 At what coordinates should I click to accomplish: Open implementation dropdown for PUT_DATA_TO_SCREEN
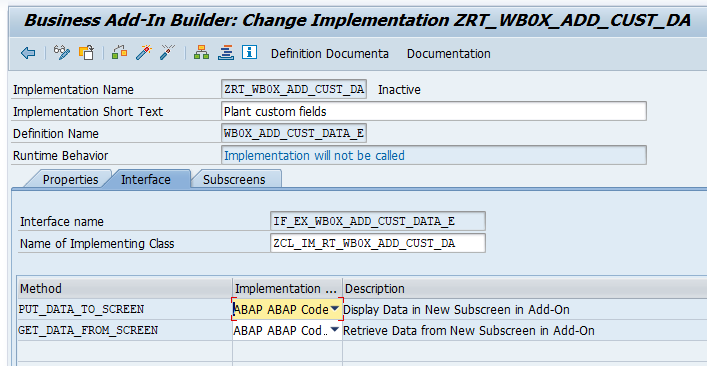[335, 309]
